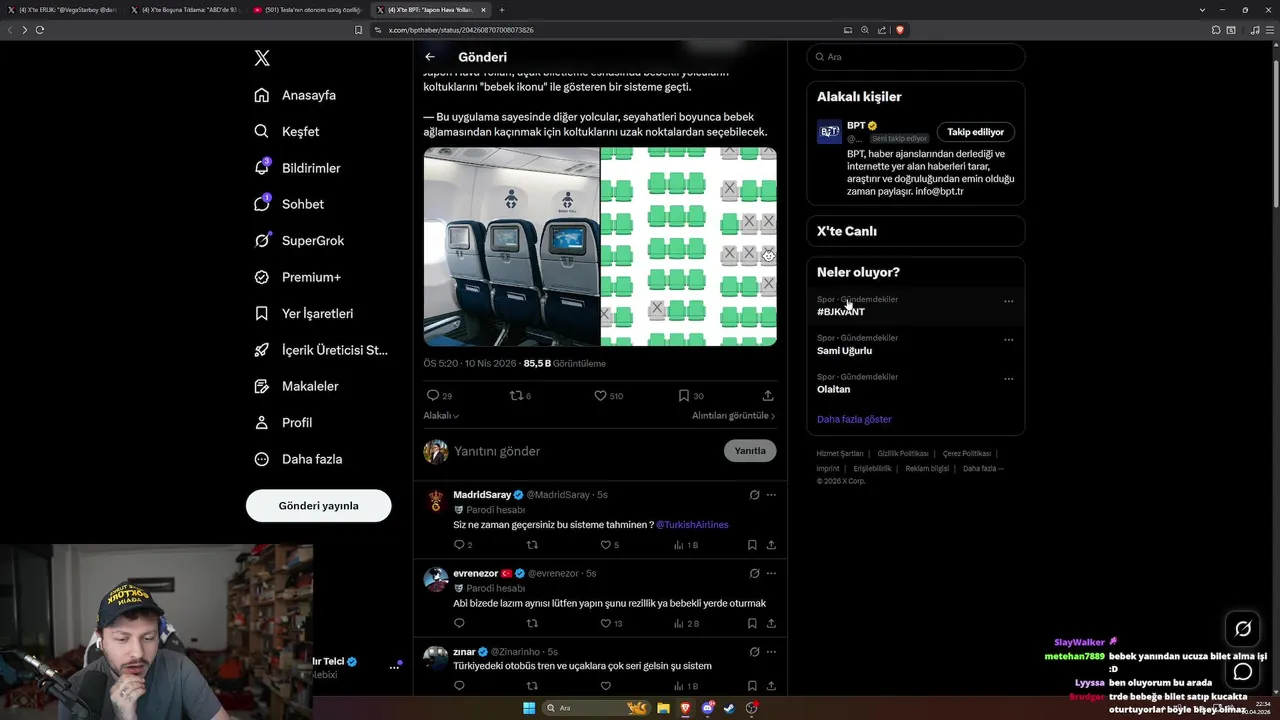Reply to the main post (29 comments)

tap(439, 396)
